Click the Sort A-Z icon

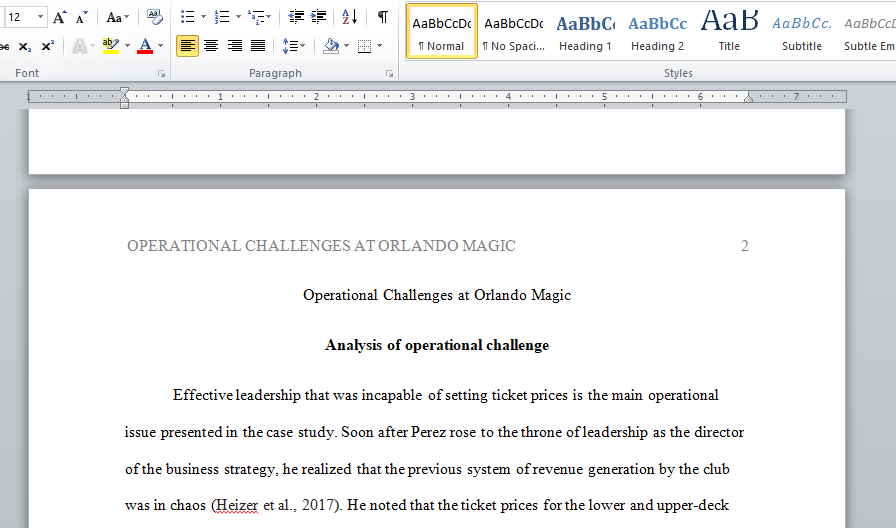click(349, 17)
